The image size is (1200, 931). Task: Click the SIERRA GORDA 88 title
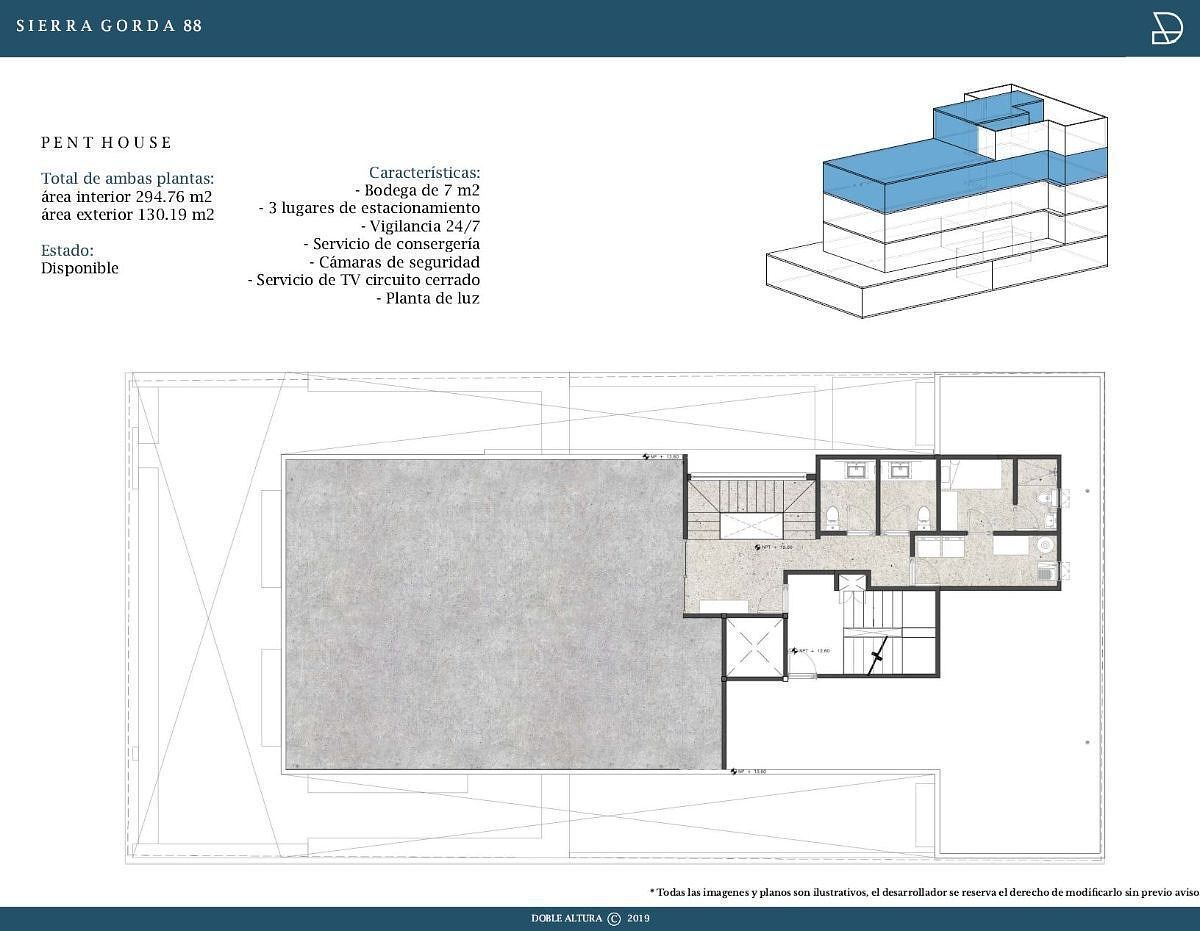[109, 26]
